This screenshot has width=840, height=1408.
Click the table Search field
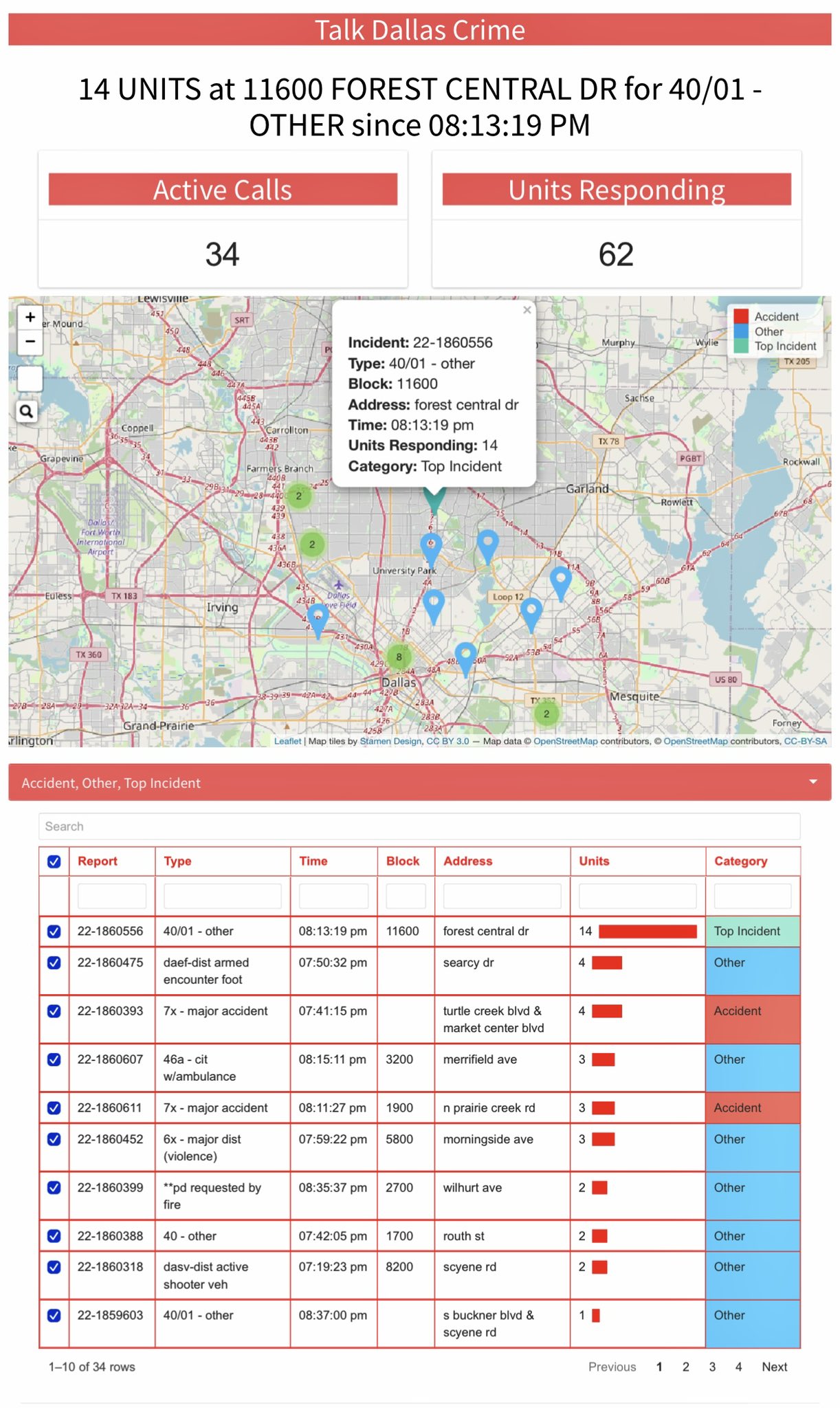419,826
